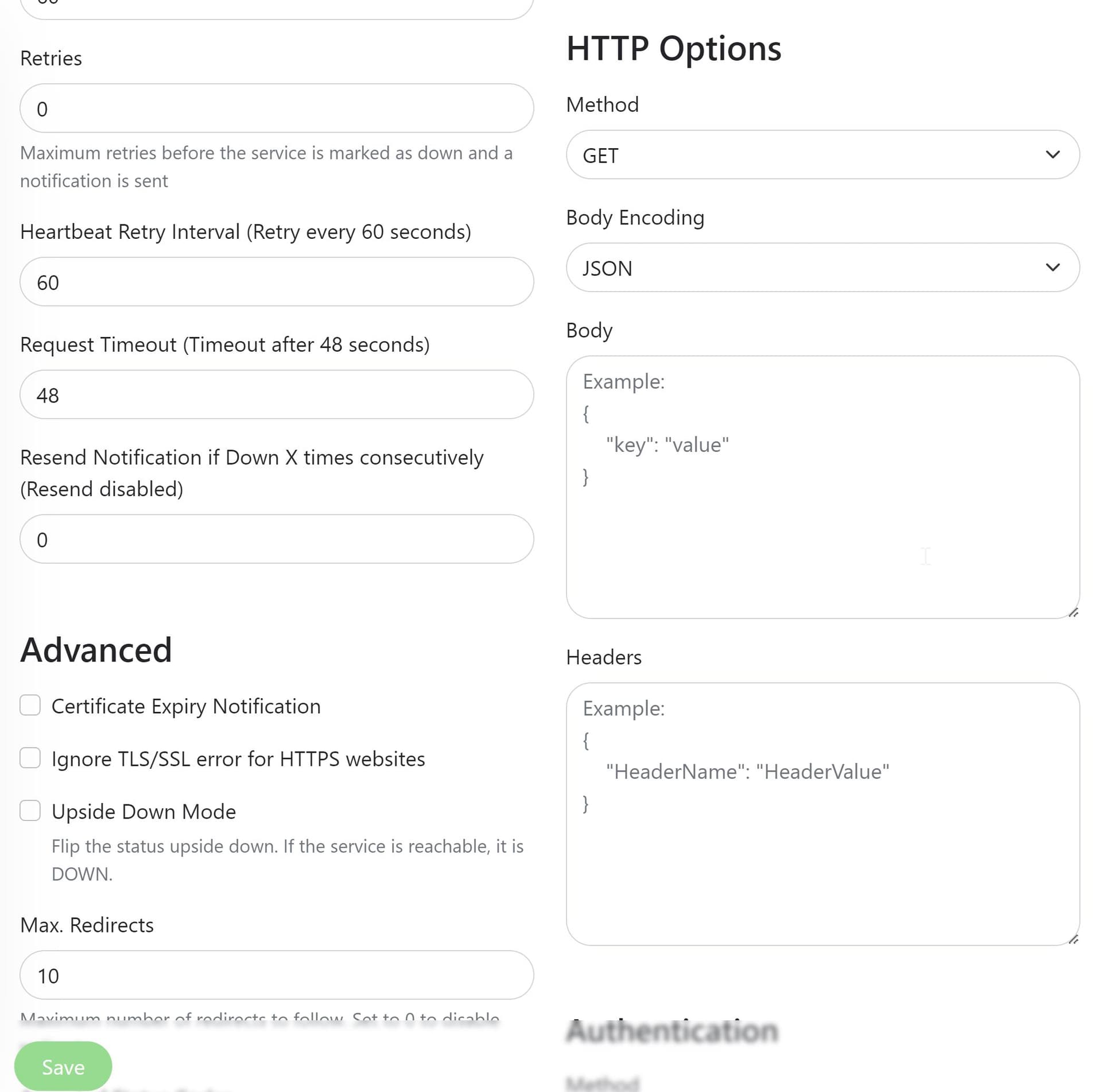
Task: Click the Ignore TLS/SSL error label
Action: [238, 759]
